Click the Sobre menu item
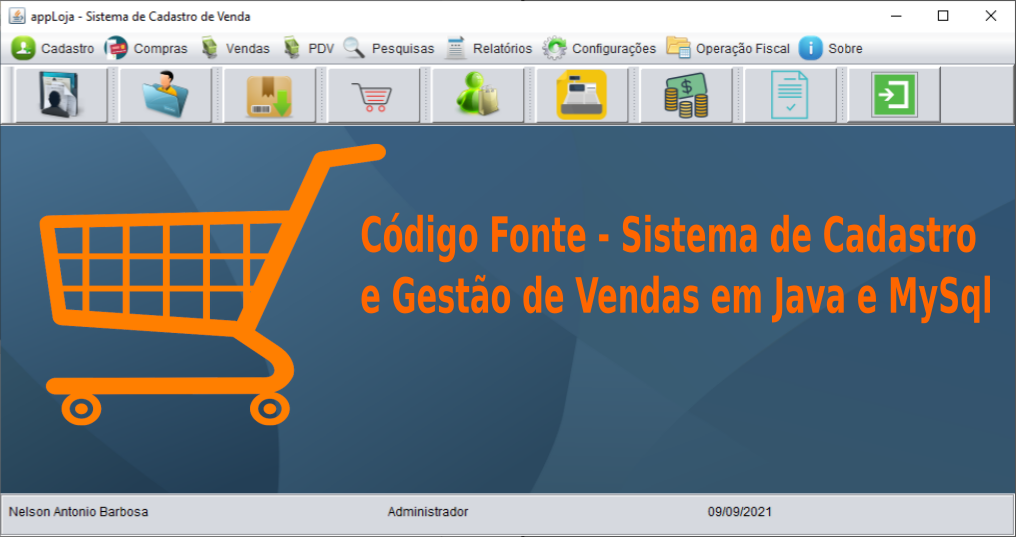The width and height of the screenshot is (1016, 537). pos(831,48)
